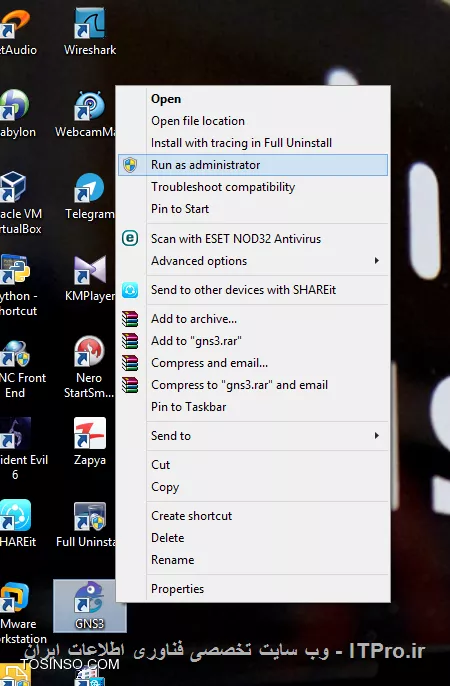Click the ESET icon in context menu
This screenshot has width=450, height=686.
130,238
